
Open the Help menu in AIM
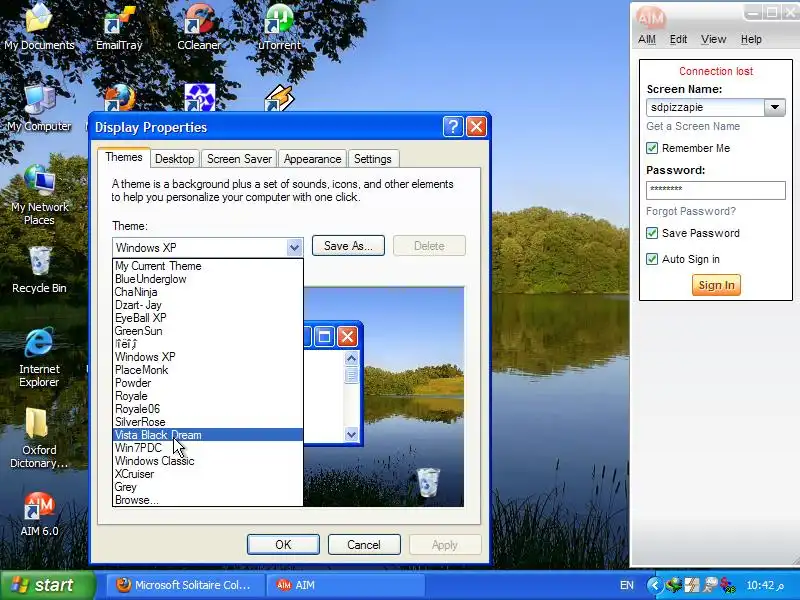click(x=751, y=39)
